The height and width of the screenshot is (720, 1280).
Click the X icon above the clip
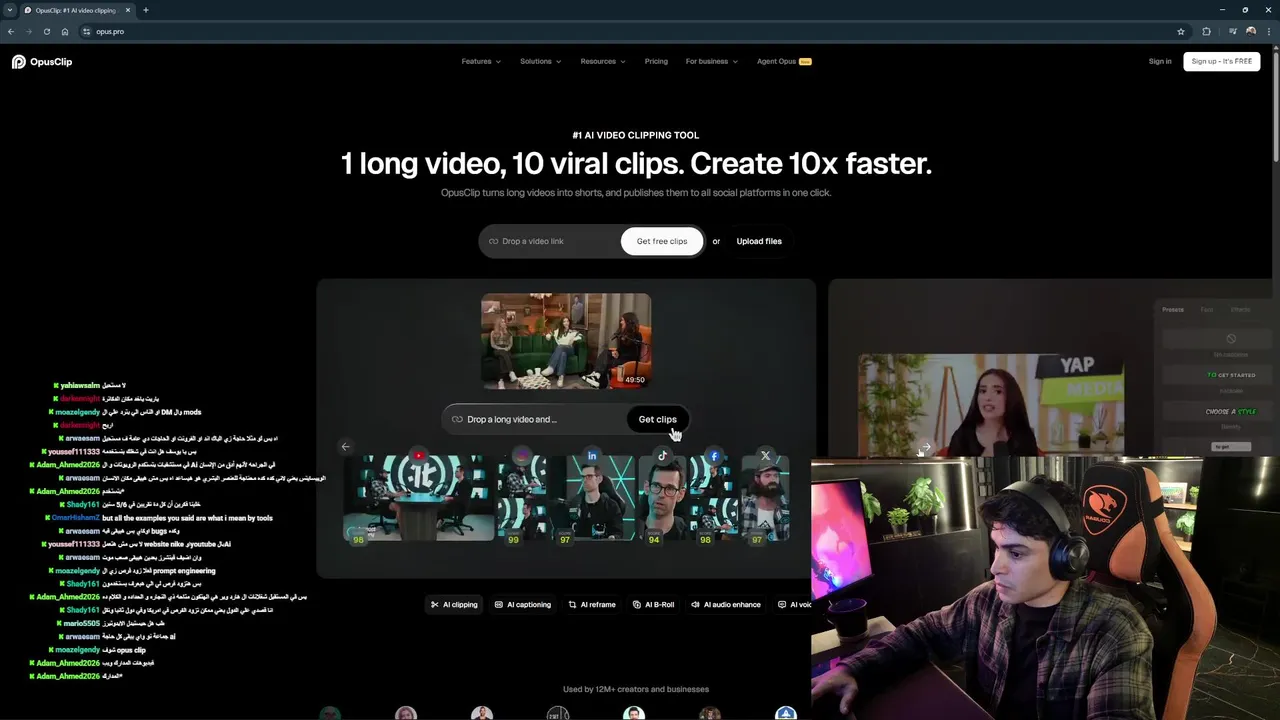pyautogui.click(x=766, y=456)
